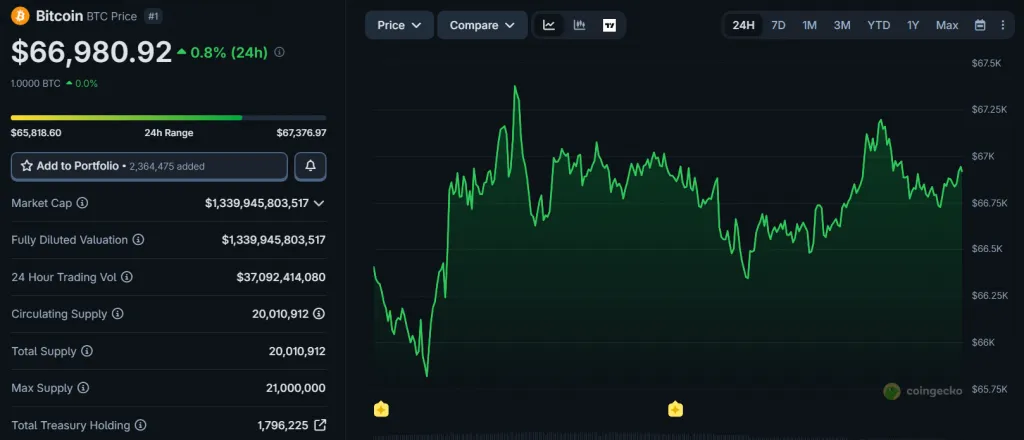Open Fully Diluted Valuation info icon
1024x440 pixels.
point(138,240)
